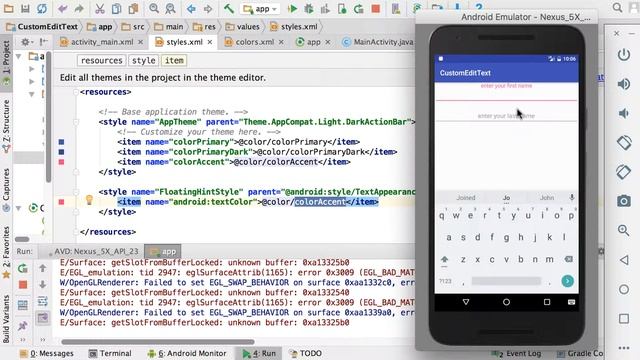Click the Find magnifier icon

[154, 8]
